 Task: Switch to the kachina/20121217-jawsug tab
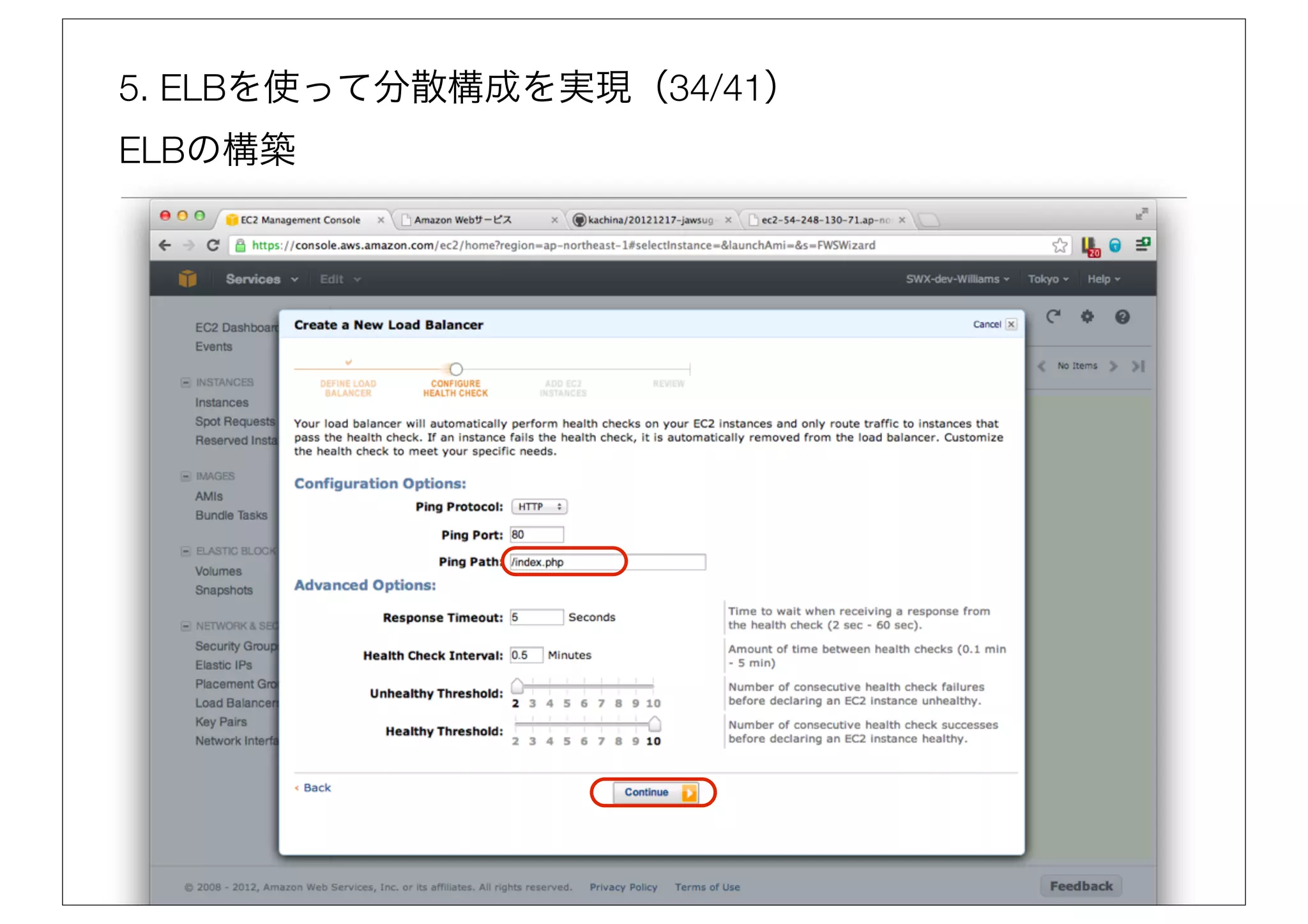pyautogui.click(x=651, y=220)
